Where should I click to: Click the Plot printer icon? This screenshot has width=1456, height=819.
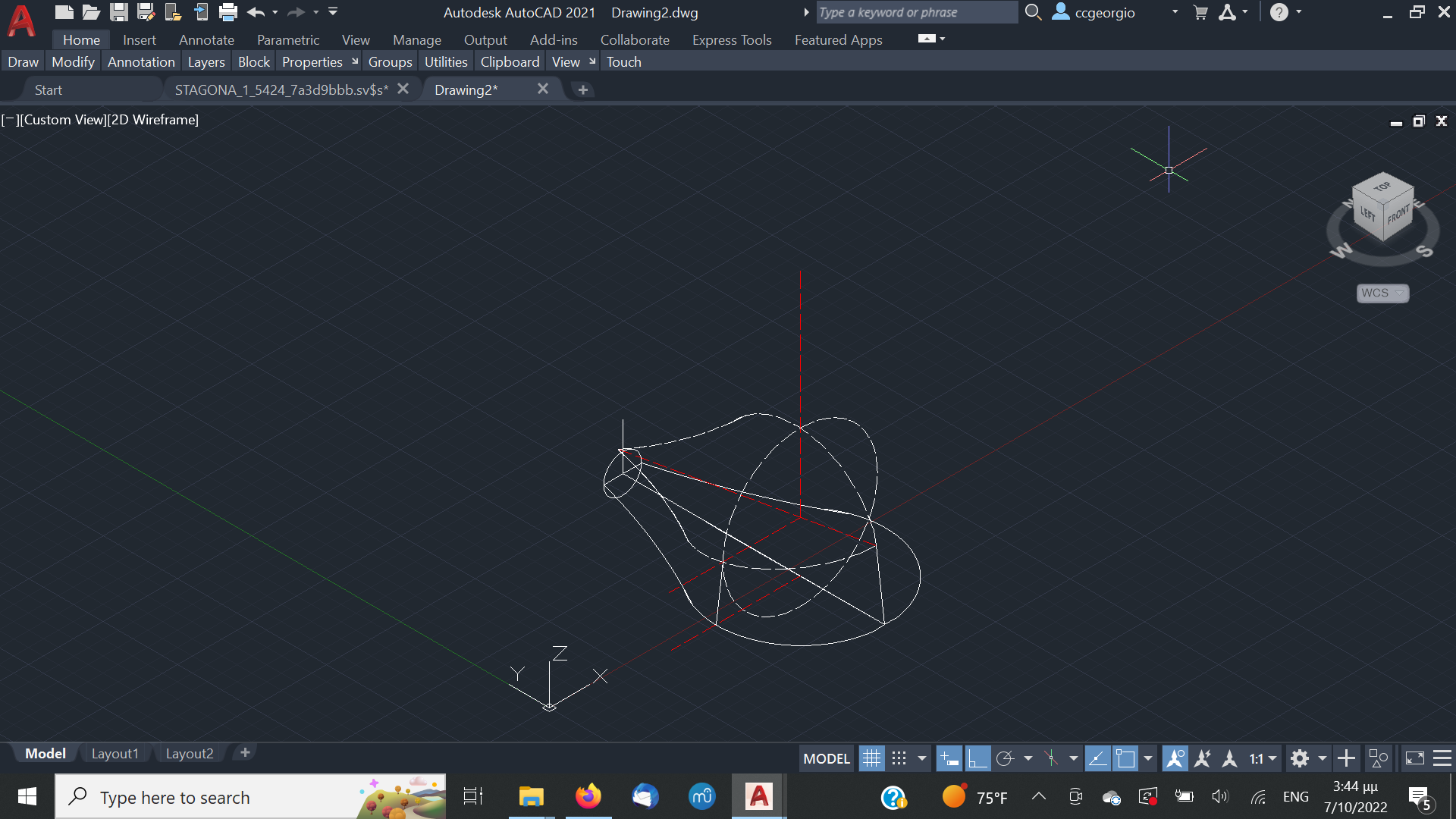click(x=227, y=12)
